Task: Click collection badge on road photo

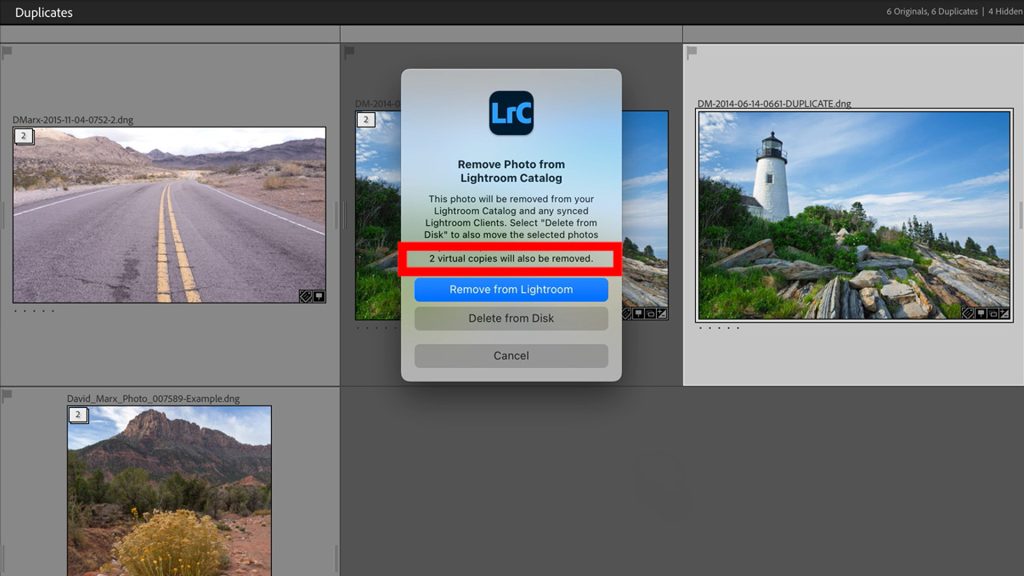Action: pos(319,296)
